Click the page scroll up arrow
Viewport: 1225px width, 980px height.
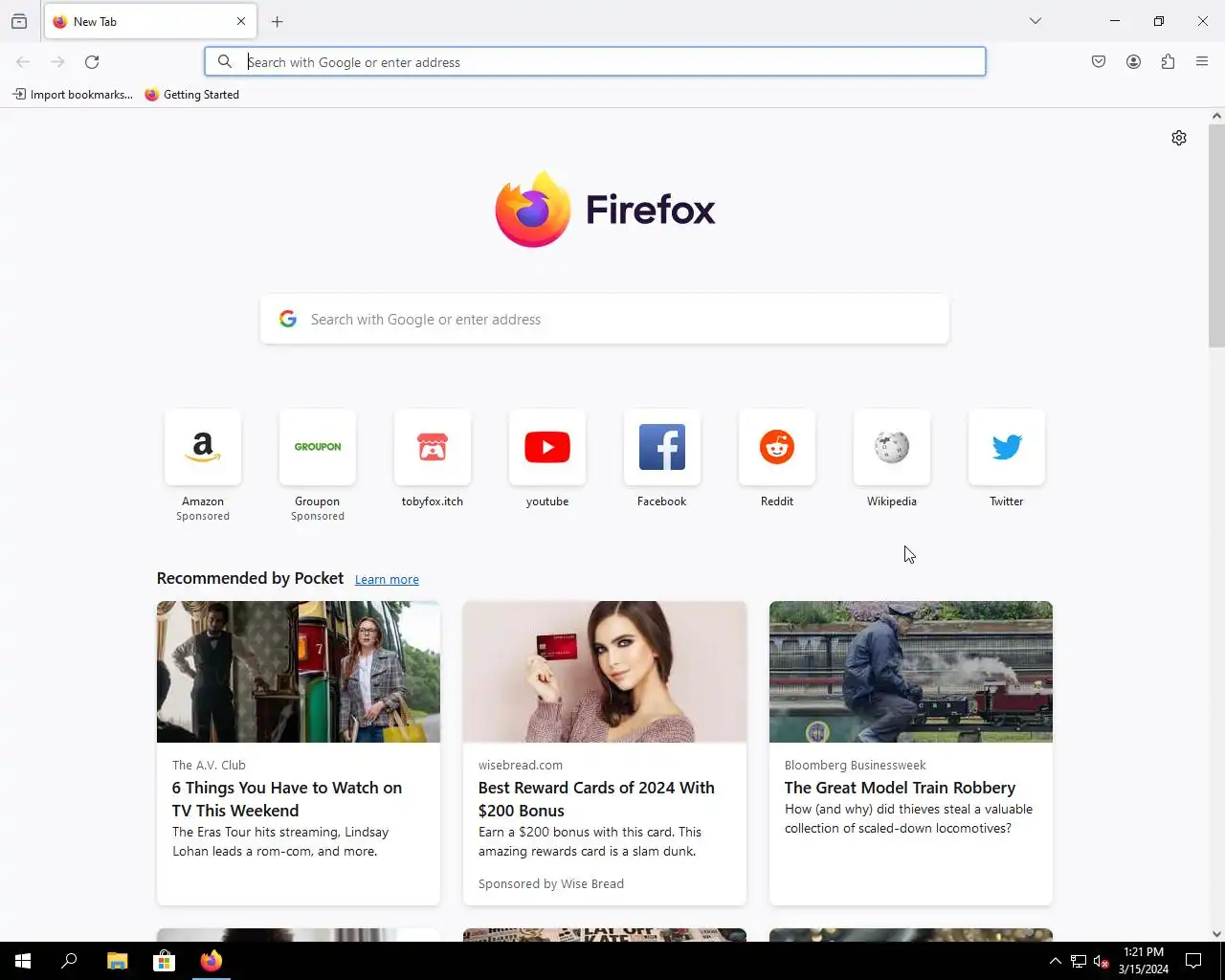point(1216,116)
